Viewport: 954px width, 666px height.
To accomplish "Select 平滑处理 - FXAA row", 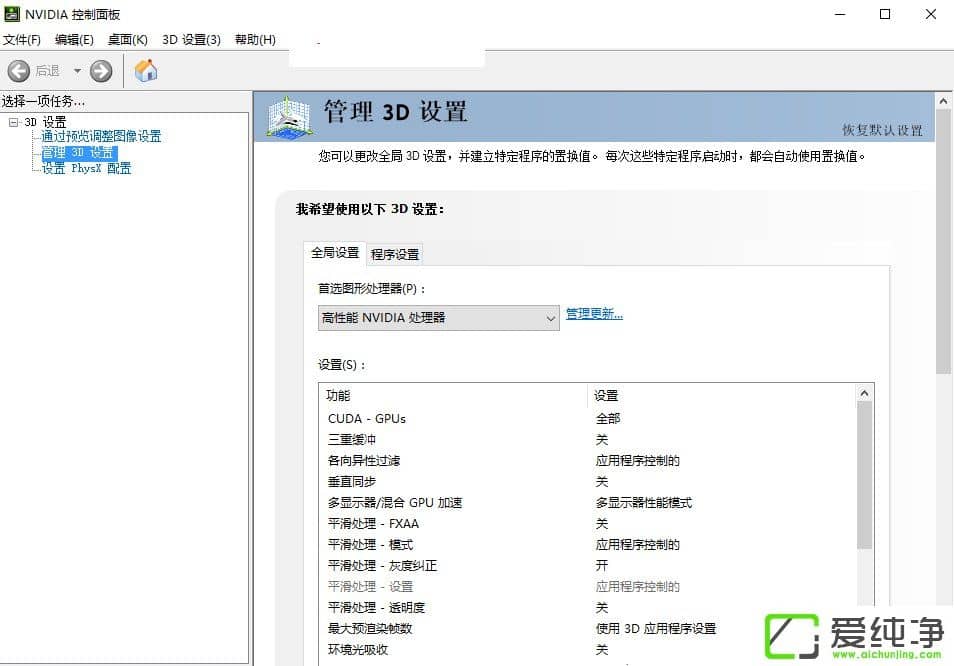I will pyautogui.click(x=587, y=523).
